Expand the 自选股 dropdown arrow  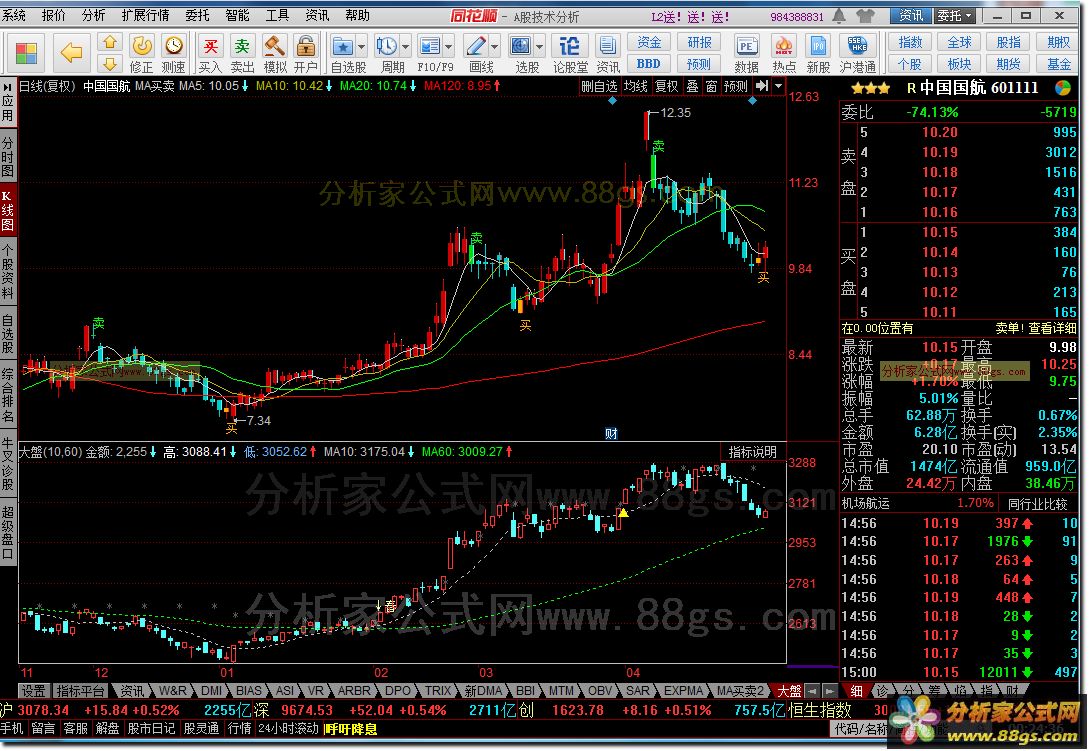click(362, 47)
